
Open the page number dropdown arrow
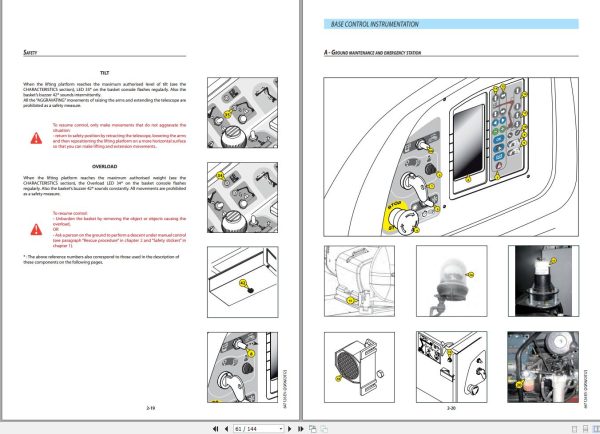click(280, 429)
